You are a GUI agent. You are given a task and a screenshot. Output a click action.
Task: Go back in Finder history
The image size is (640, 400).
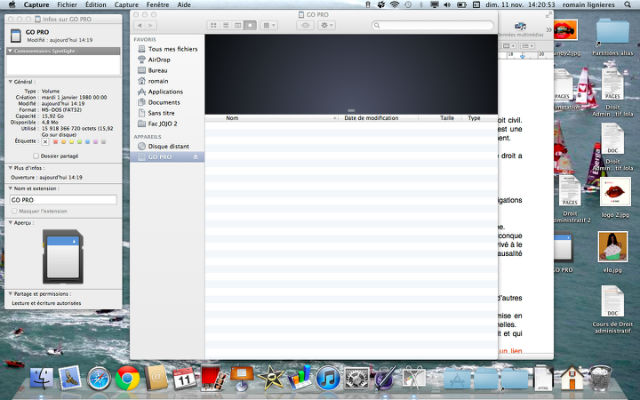tap(140, 25)
